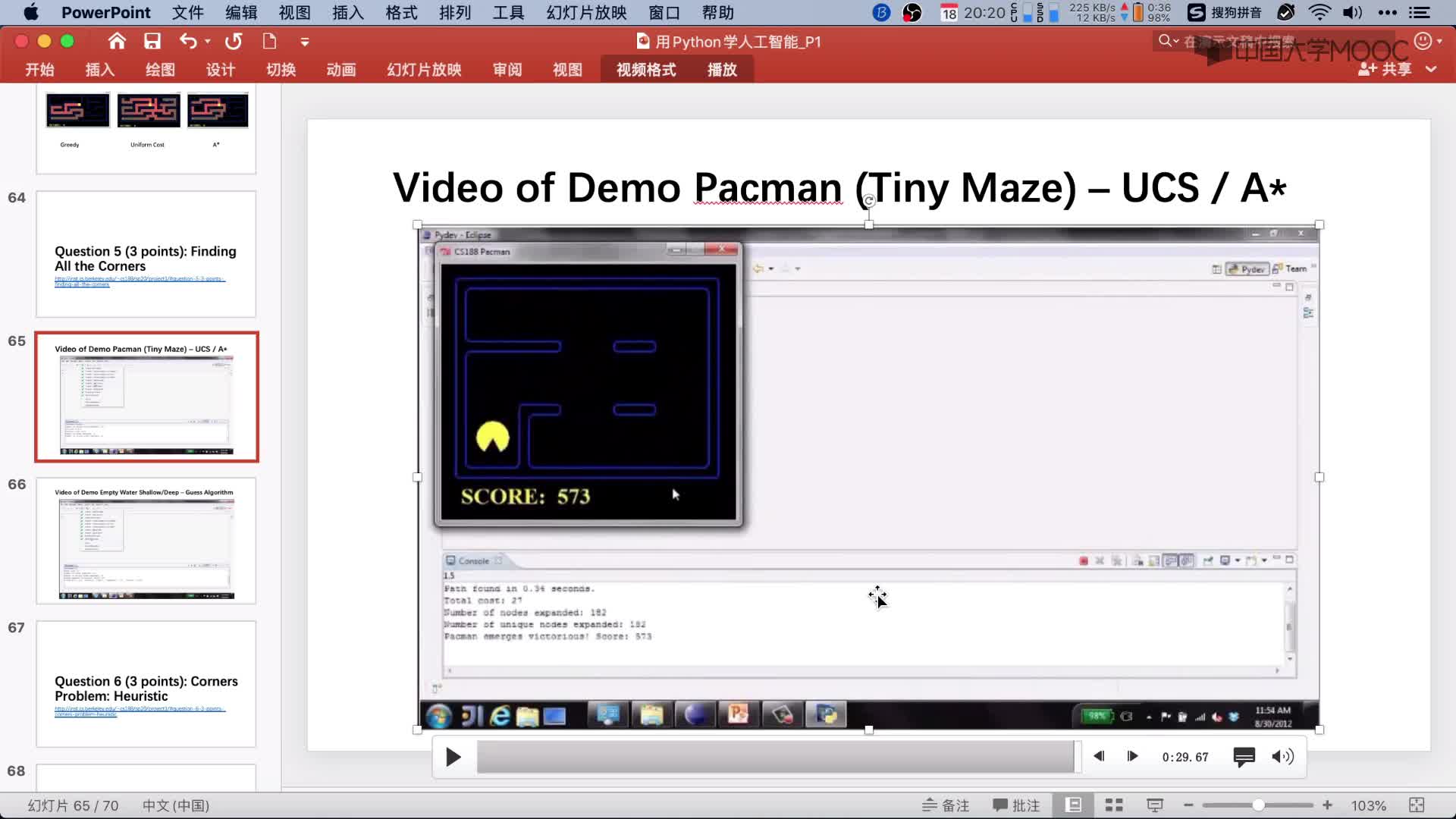Image resolution: width=1456 pixels, height=819 pixels.
Task: Collapse ribbon with chevron next to 共享
Action: pos(1431,69)
